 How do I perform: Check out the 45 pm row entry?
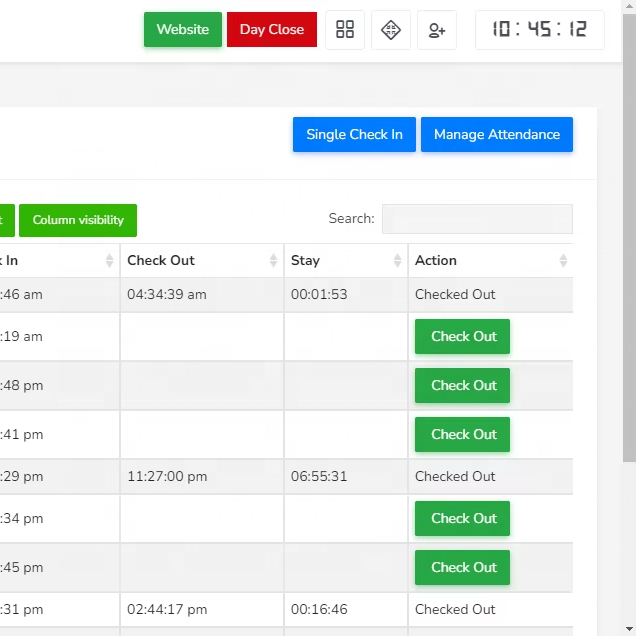click(x=462, y=568)
